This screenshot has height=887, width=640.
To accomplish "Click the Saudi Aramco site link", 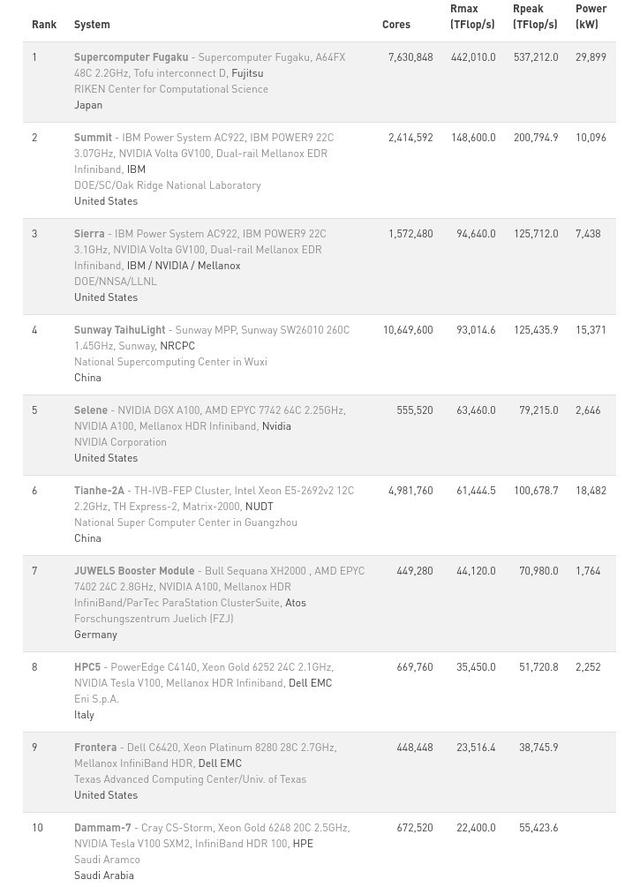I will 107,860.
